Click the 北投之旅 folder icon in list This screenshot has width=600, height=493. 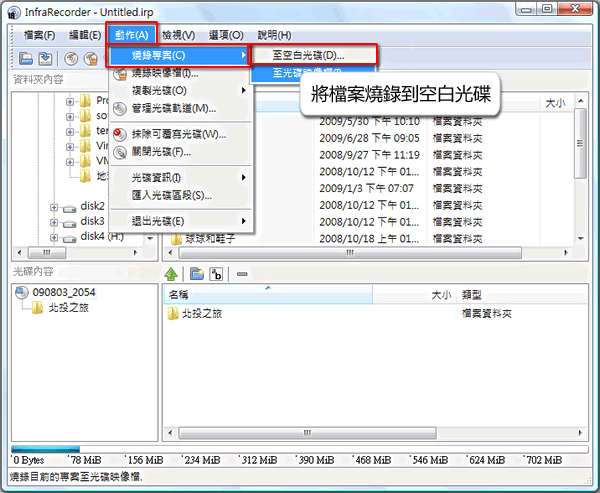[173, 314]
